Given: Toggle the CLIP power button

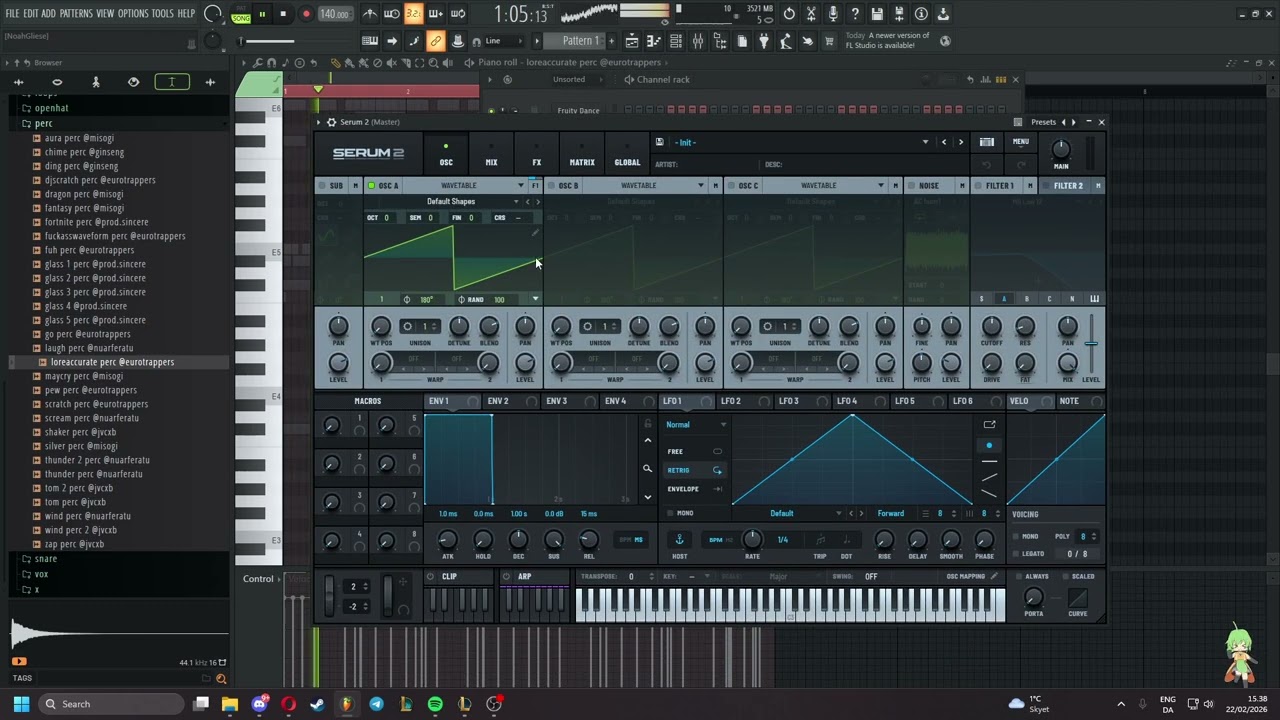Looking at the screenshot, I should pyautogui.click(x=431, y=577).
